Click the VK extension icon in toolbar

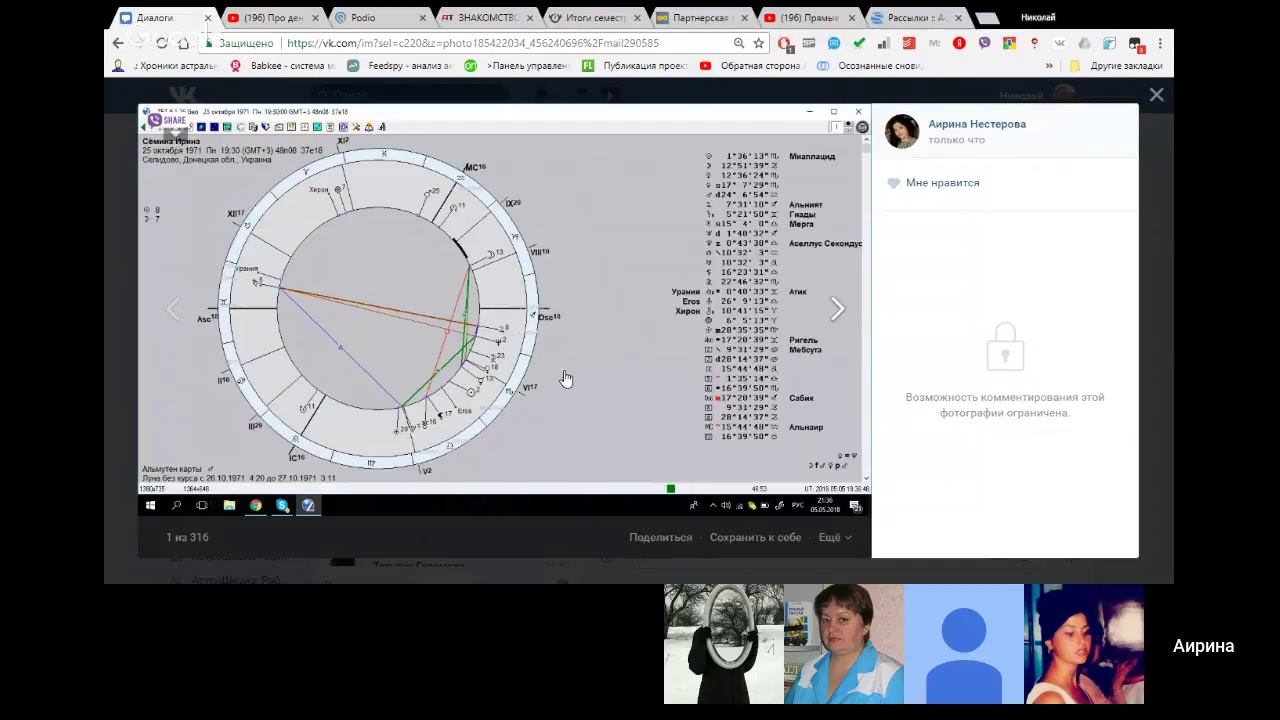(x=1059, y=43)
